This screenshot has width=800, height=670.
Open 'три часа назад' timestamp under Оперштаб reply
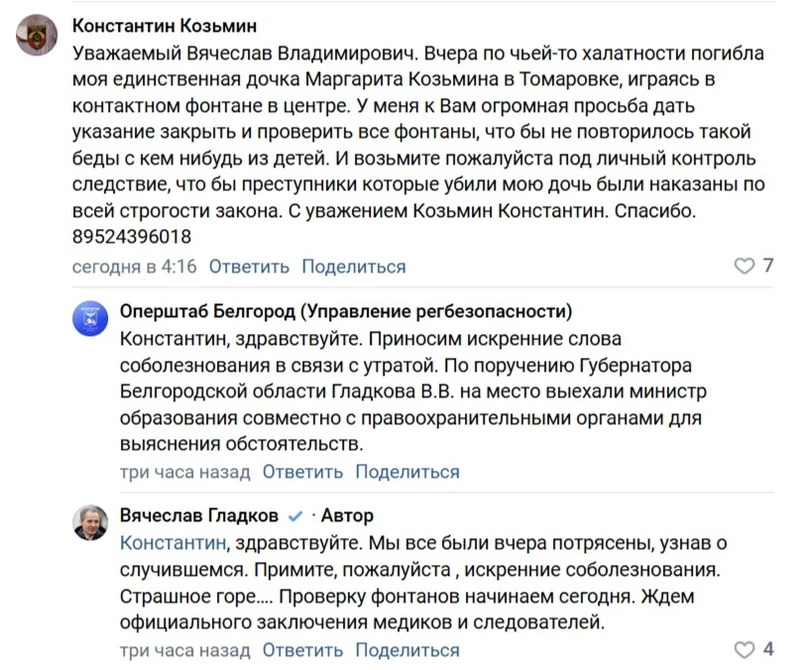pos(185,472)
